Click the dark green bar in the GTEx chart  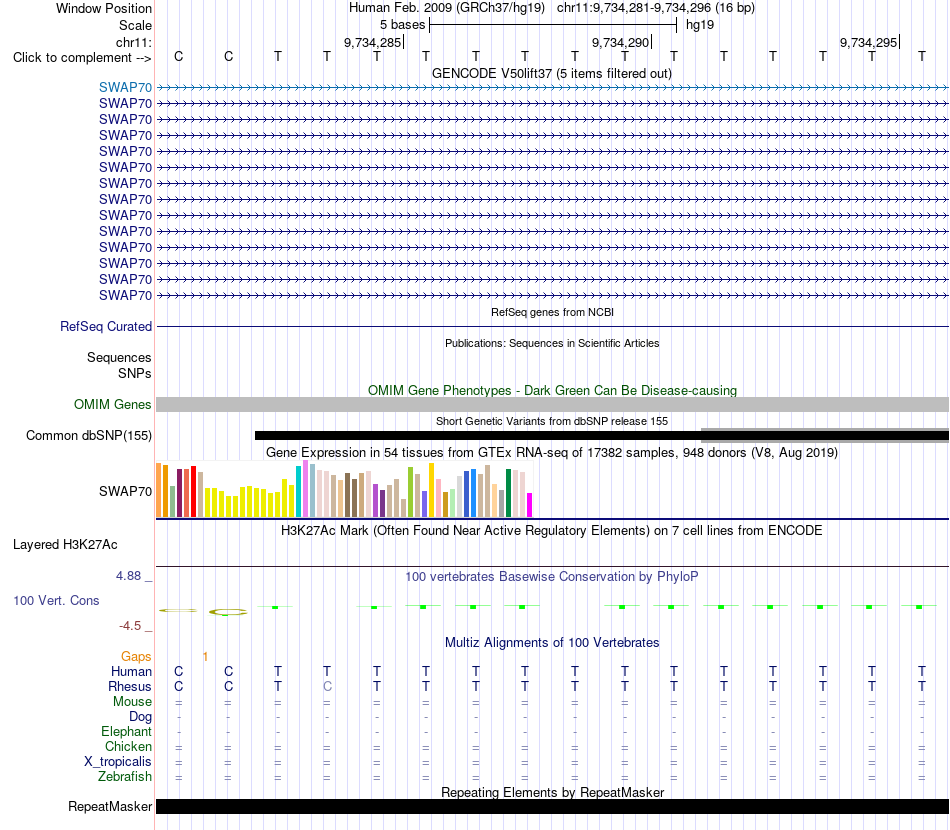(x=508, y=493)
